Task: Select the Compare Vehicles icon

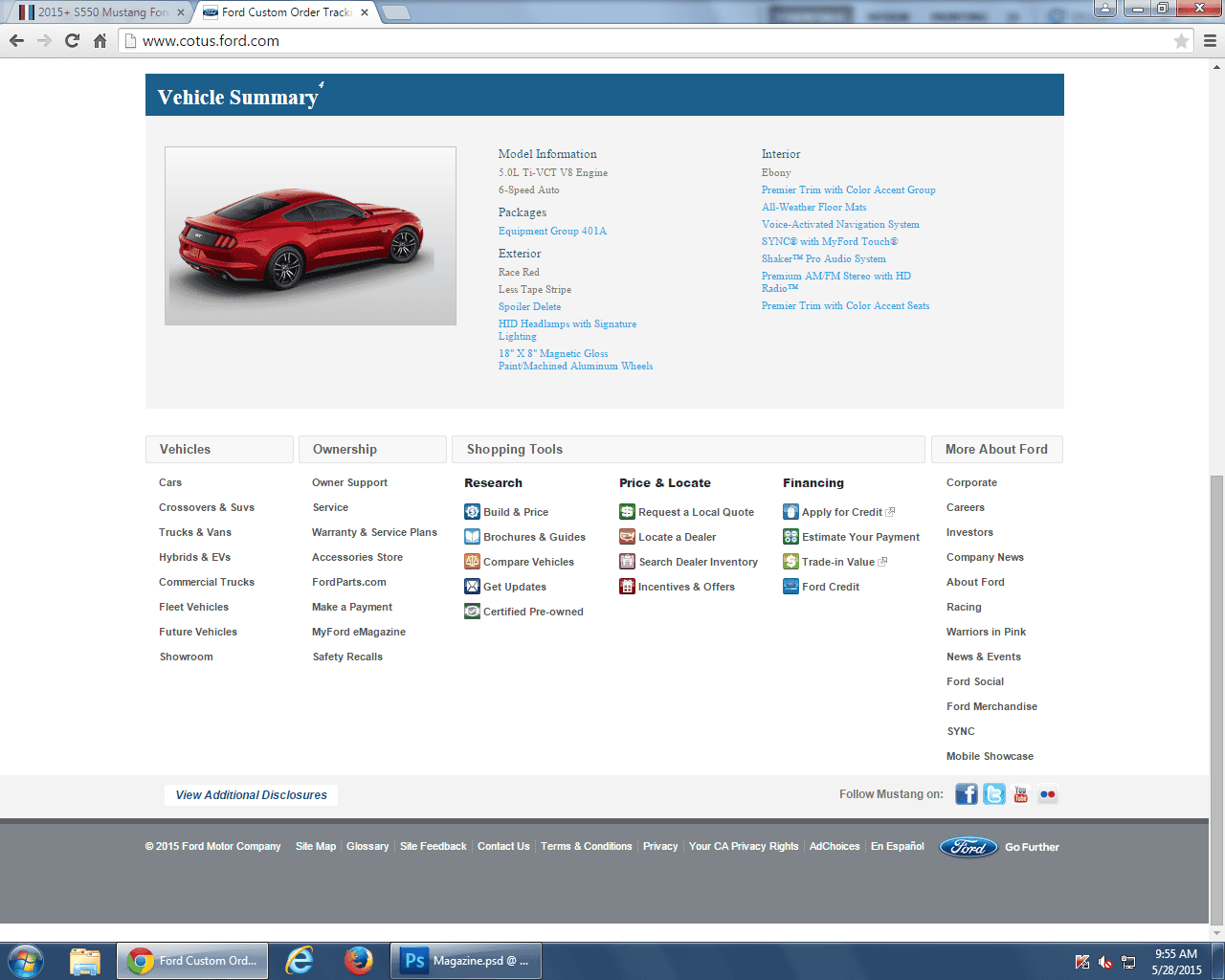Action: coord(472,562)
